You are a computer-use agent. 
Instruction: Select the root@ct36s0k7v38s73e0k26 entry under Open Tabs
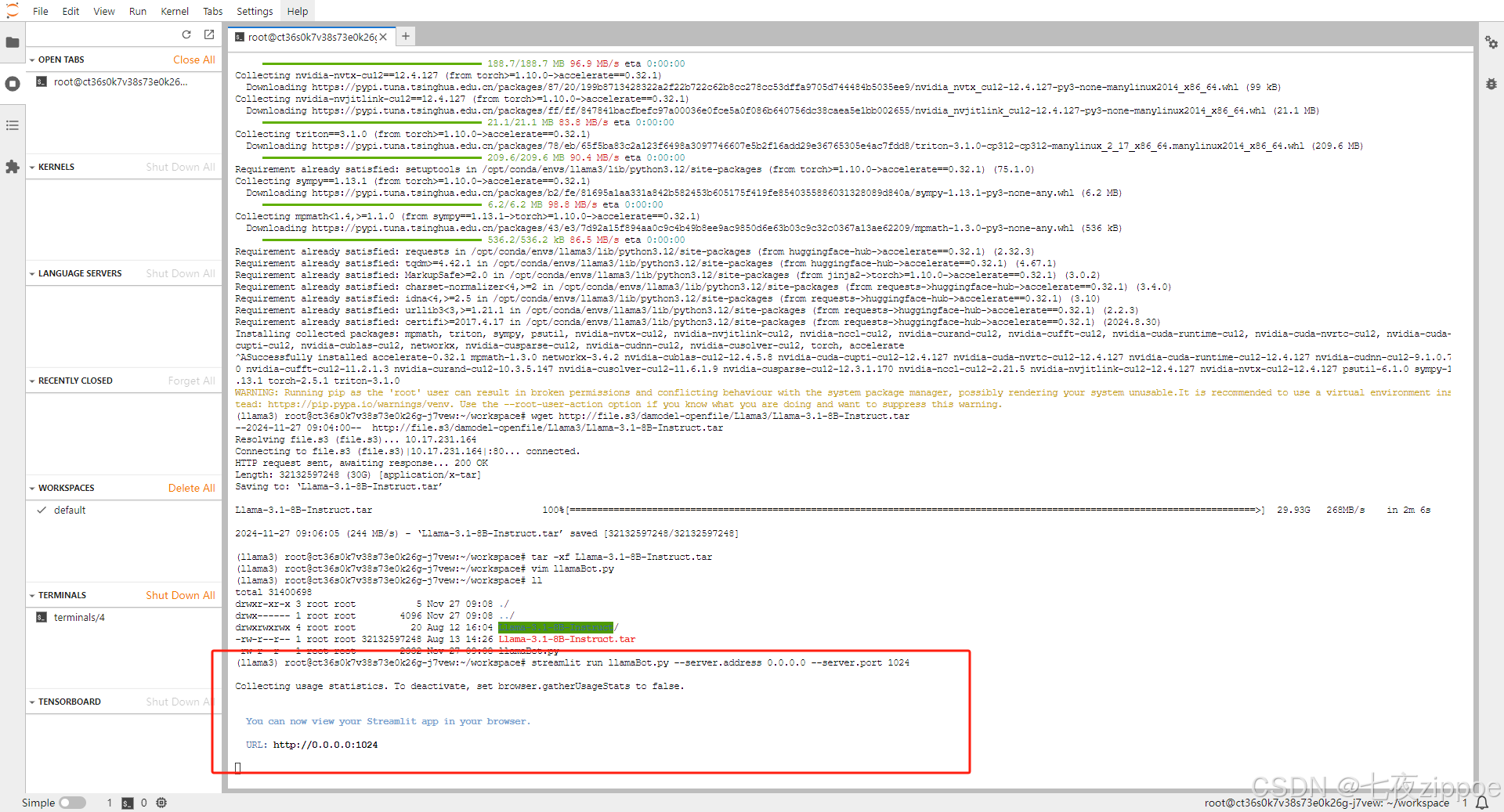(x=124, y=81)
